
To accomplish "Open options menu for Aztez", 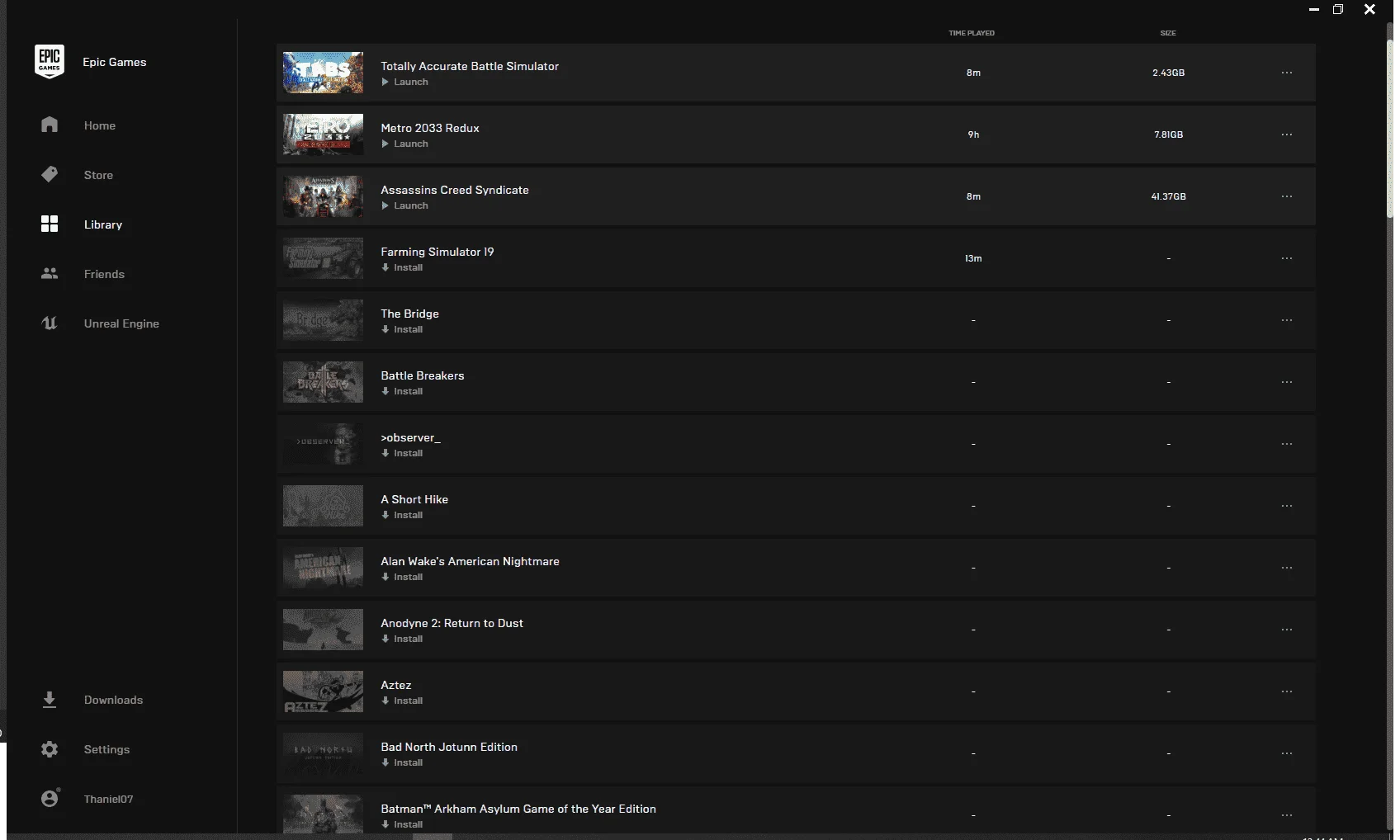I will [1287, 691].
